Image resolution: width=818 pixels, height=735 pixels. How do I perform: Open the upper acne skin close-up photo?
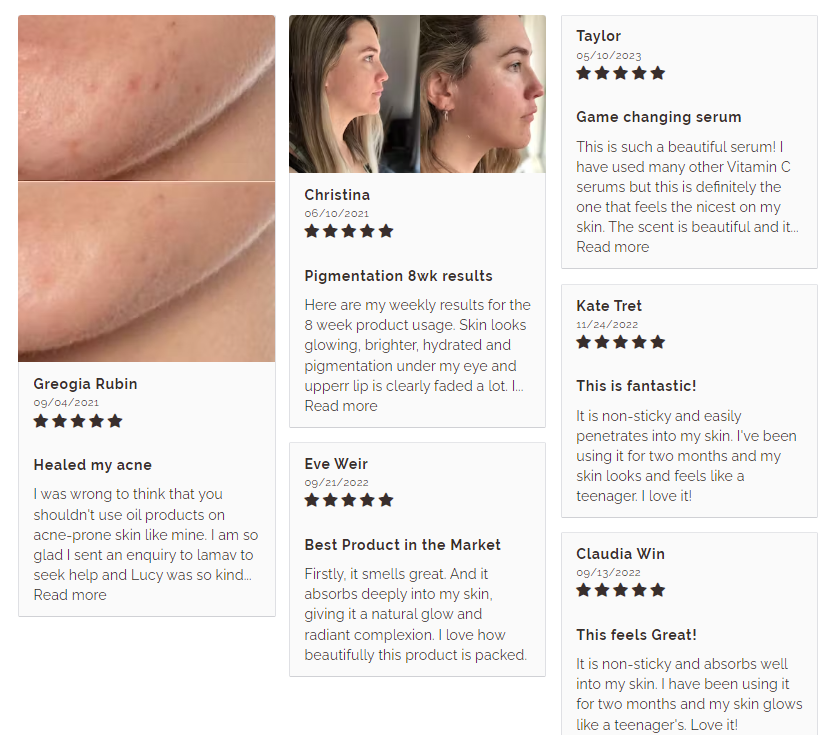tap(147, 98)
